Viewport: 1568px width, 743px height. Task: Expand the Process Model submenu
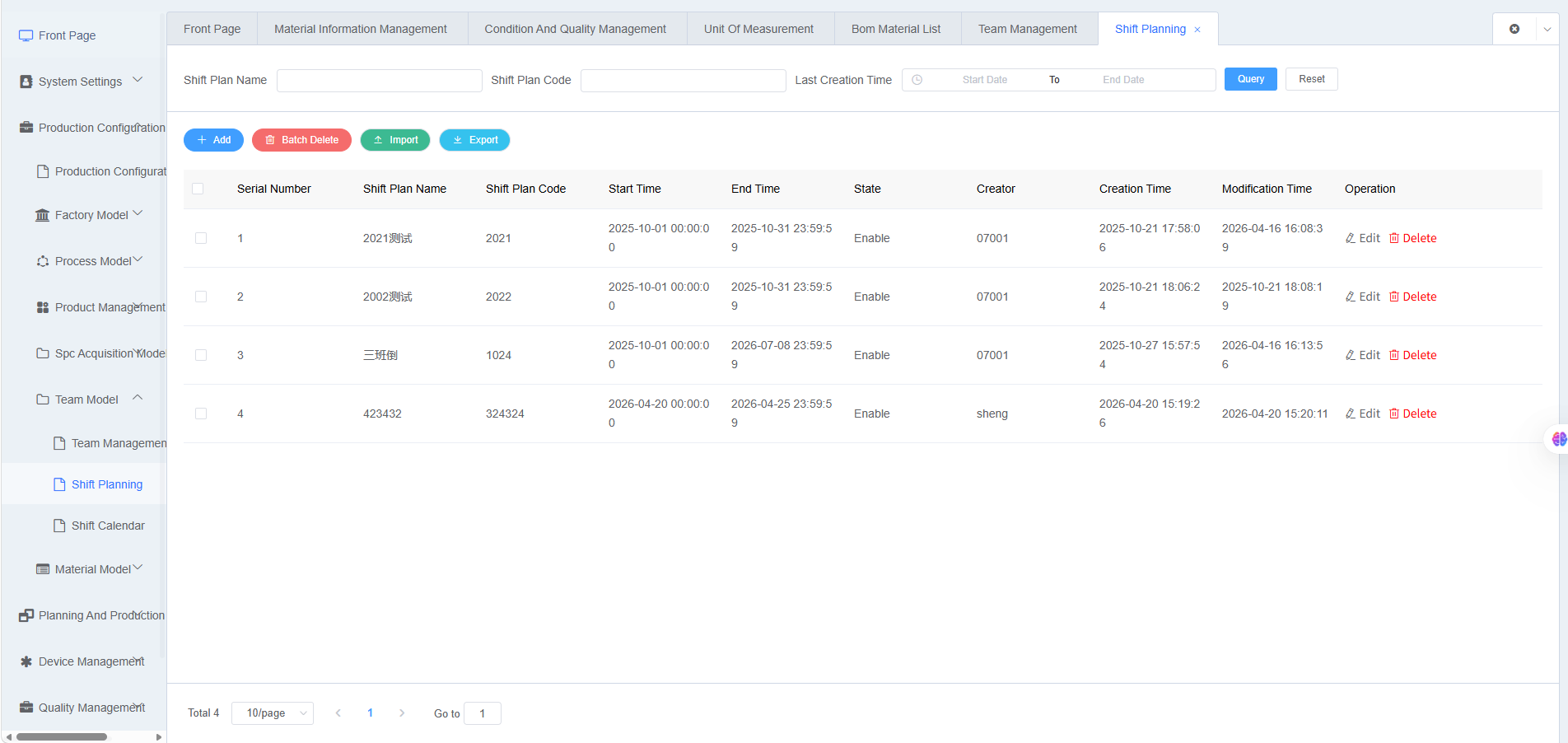[x=138, y=259]
